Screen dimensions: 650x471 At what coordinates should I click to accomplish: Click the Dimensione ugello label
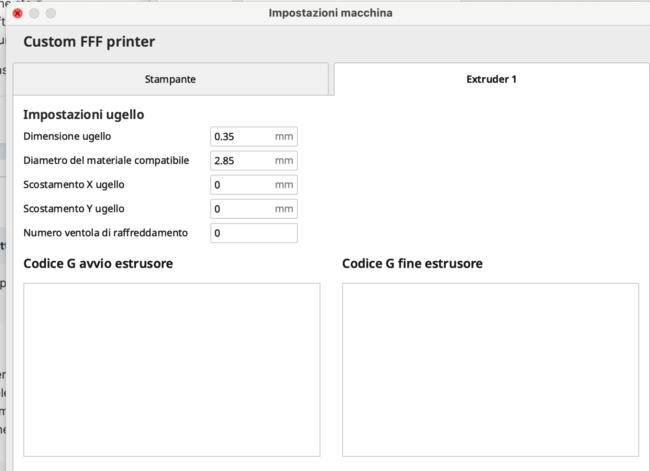[67, 137]
